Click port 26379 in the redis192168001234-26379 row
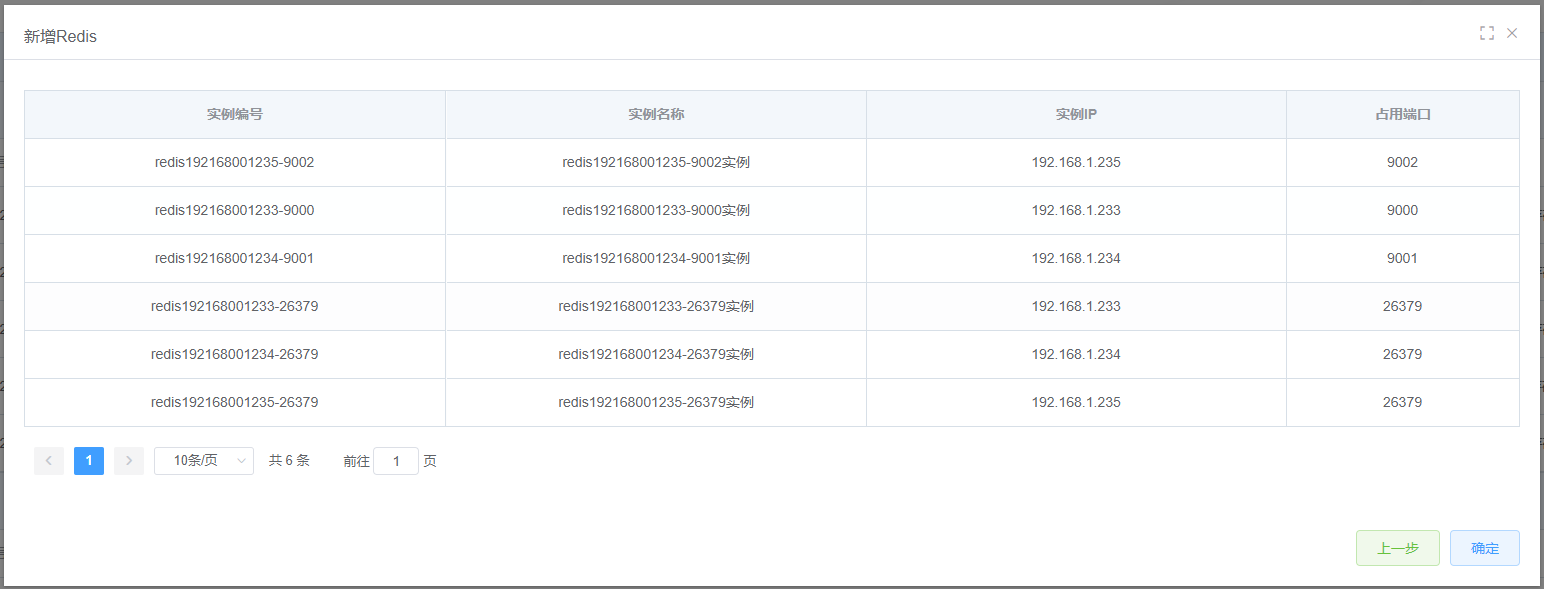This screenshot has width=1544, height=589. tap(1403, 354)
